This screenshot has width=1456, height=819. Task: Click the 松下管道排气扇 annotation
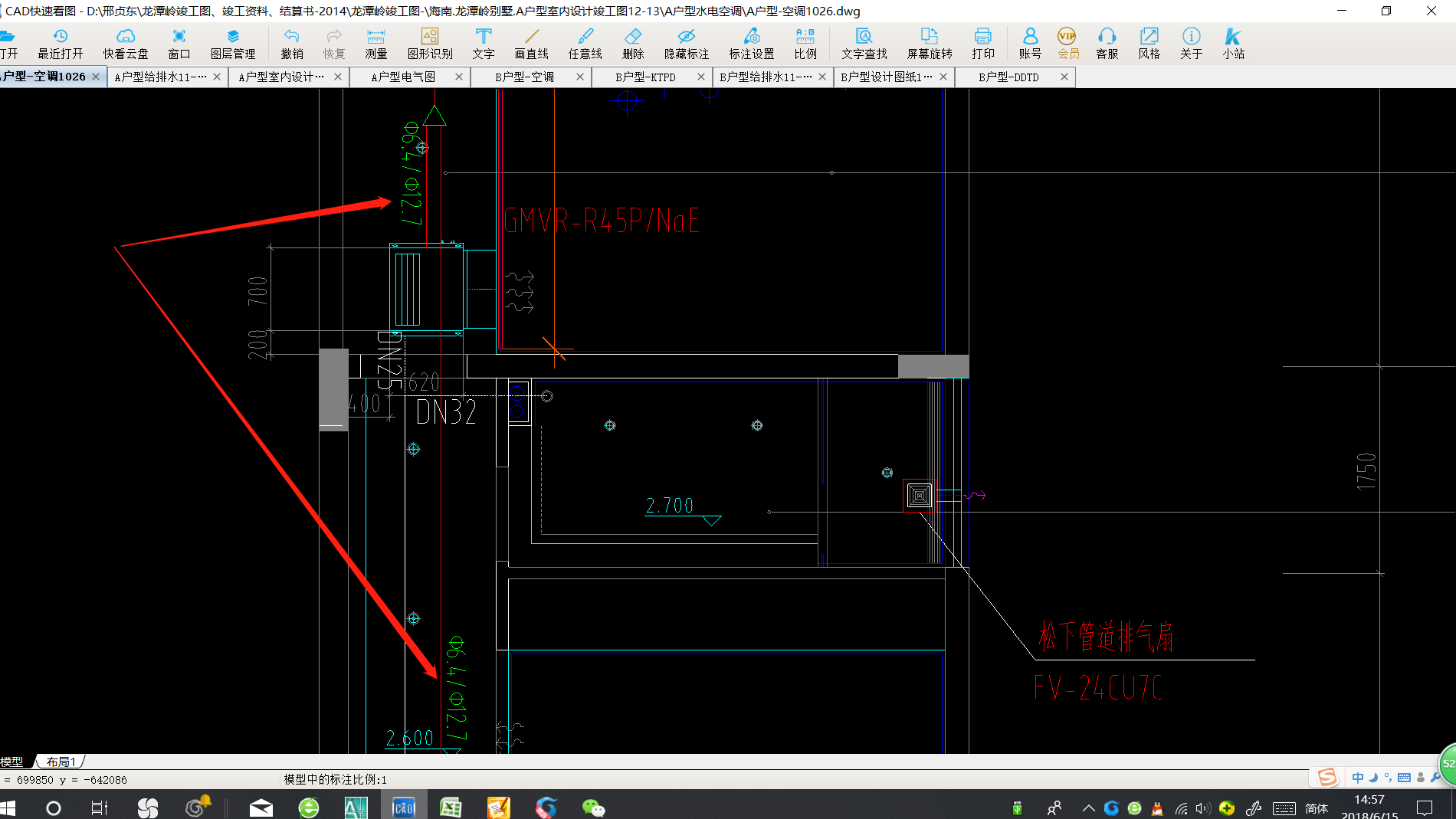[1106, 637]
